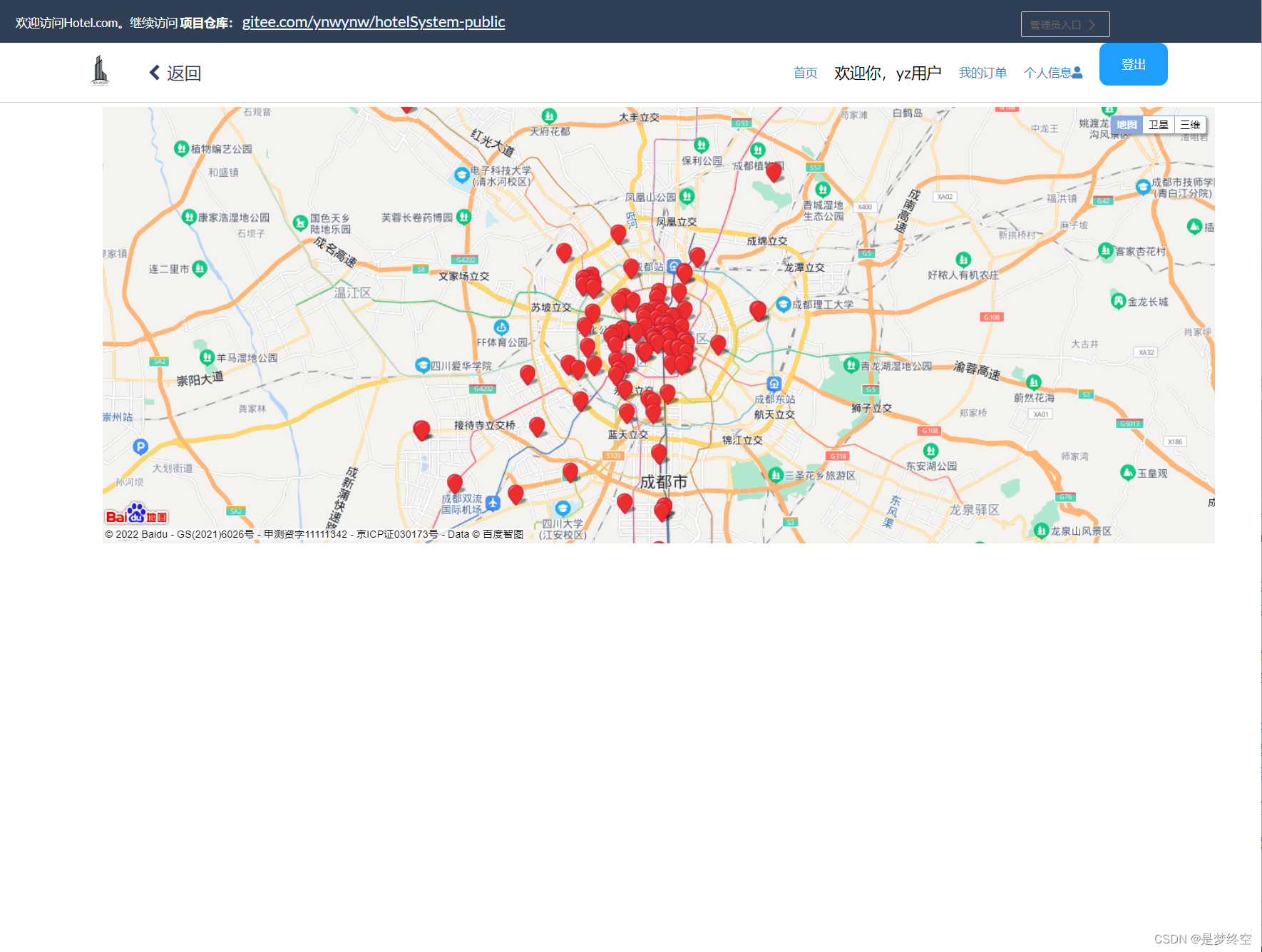Click the hotel building logo icon

click(101, 71)
